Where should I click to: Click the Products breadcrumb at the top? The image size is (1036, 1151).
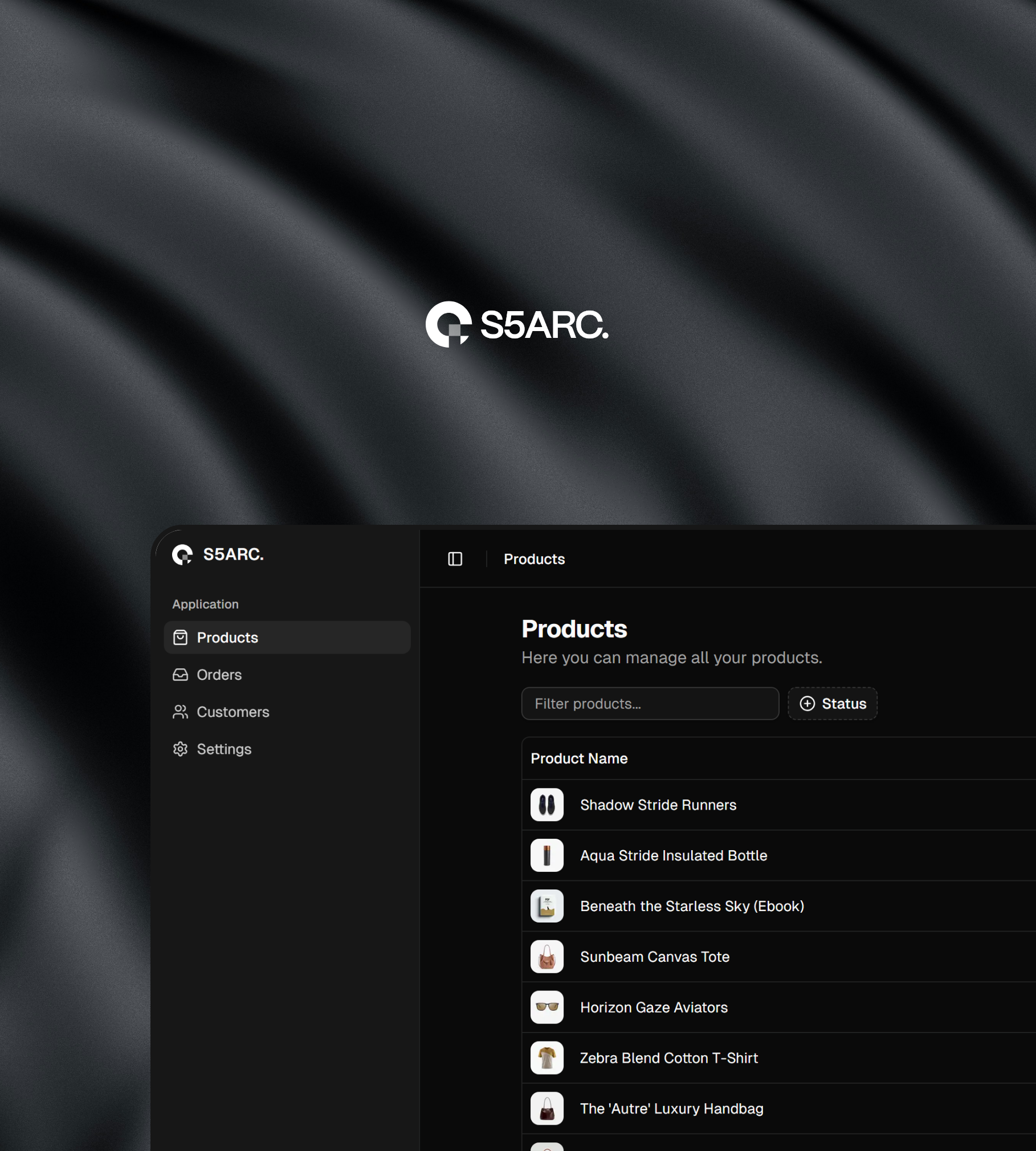pyautogui.click(x=533, y=559)
